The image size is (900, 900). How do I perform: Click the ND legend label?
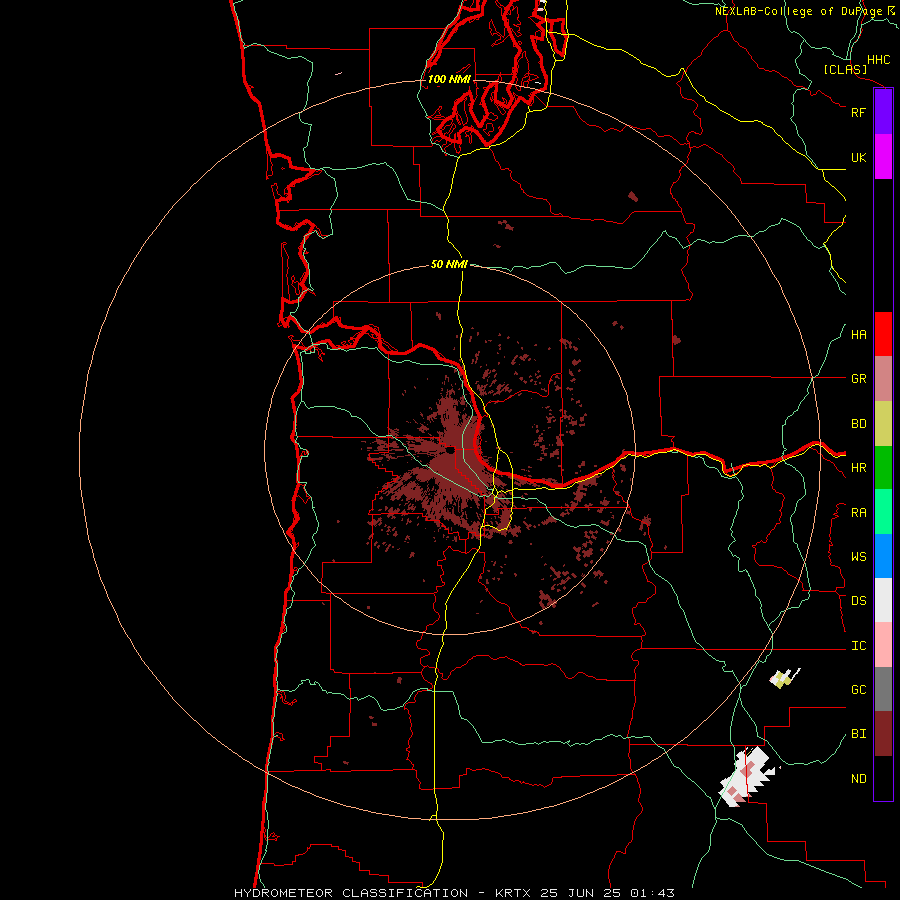(x=858, y=779)
